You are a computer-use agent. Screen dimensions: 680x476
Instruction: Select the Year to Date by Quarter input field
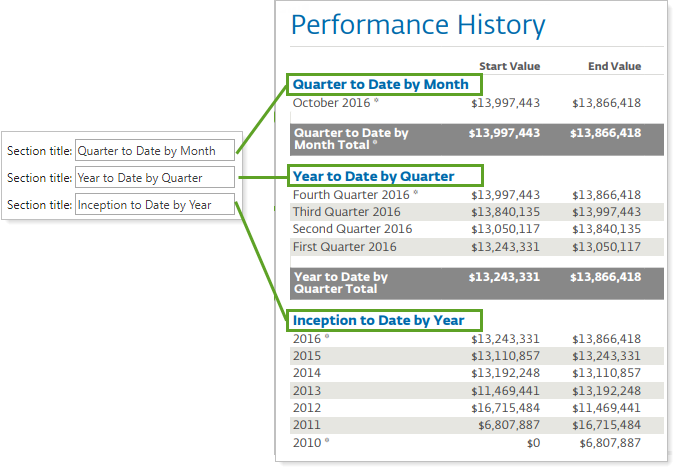(155, 178)
